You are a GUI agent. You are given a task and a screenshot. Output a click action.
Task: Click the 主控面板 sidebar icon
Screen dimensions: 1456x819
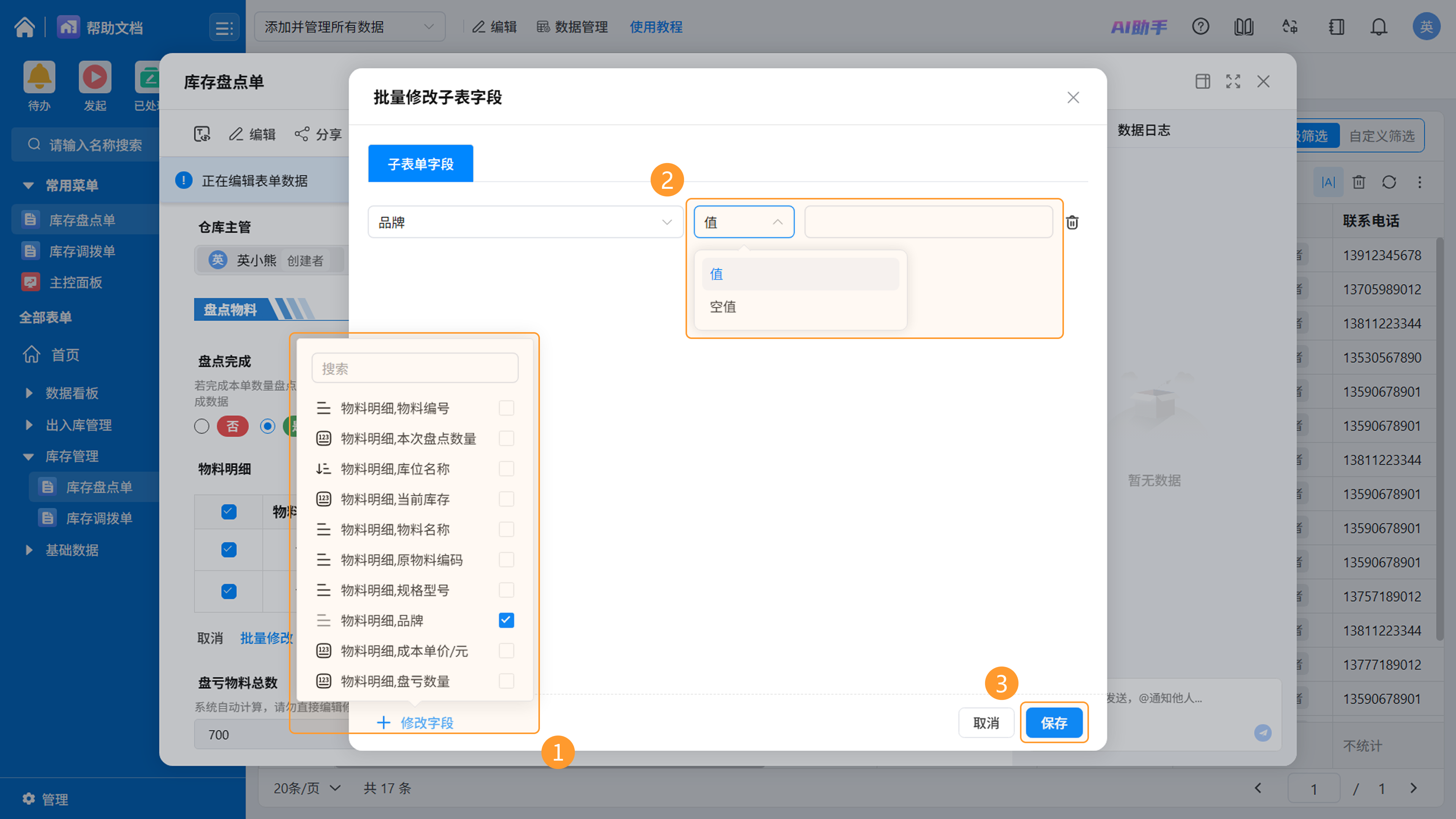pyautogui.click(x=30, y=281)
